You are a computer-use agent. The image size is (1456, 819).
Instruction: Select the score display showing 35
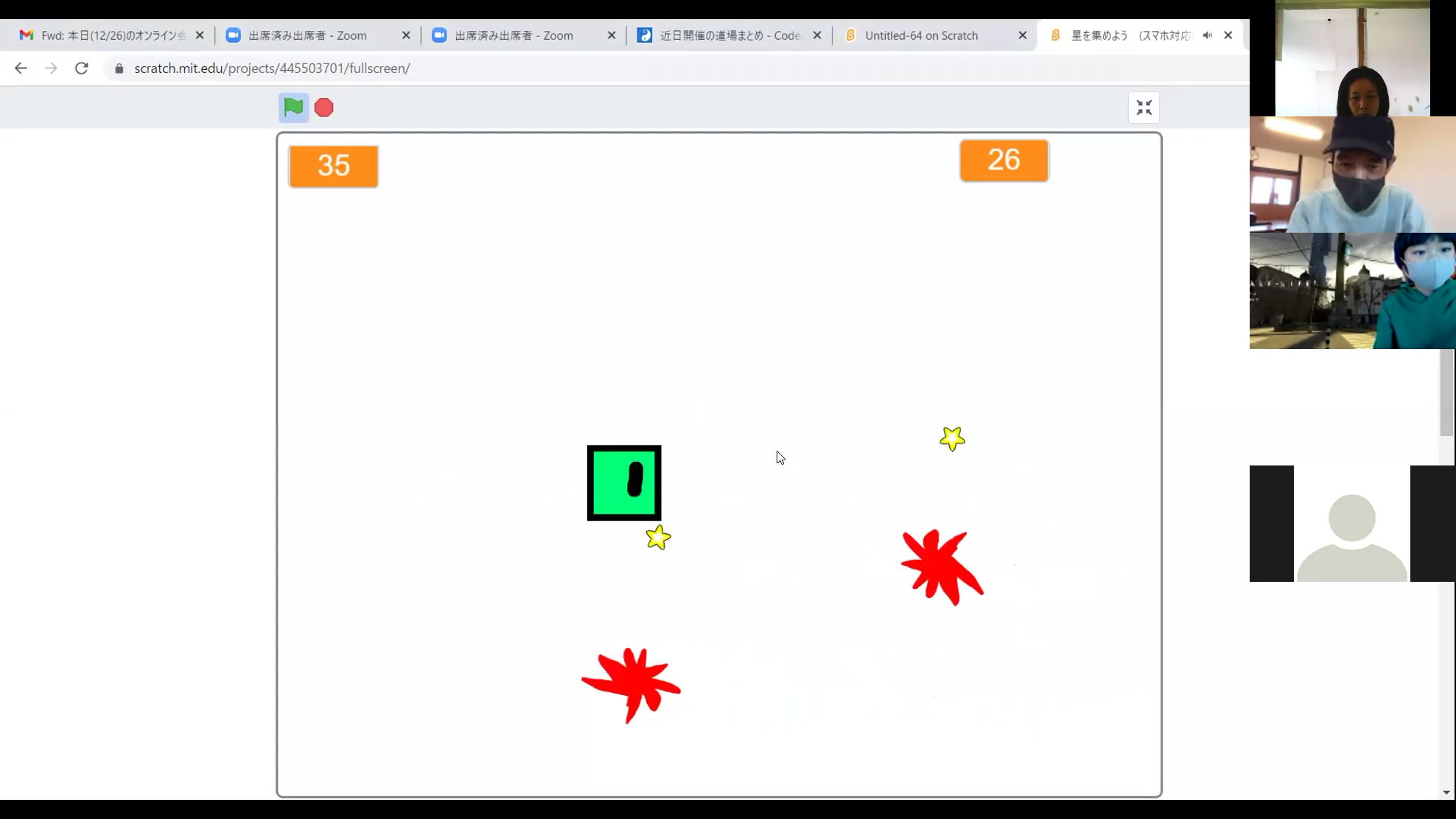333,165
